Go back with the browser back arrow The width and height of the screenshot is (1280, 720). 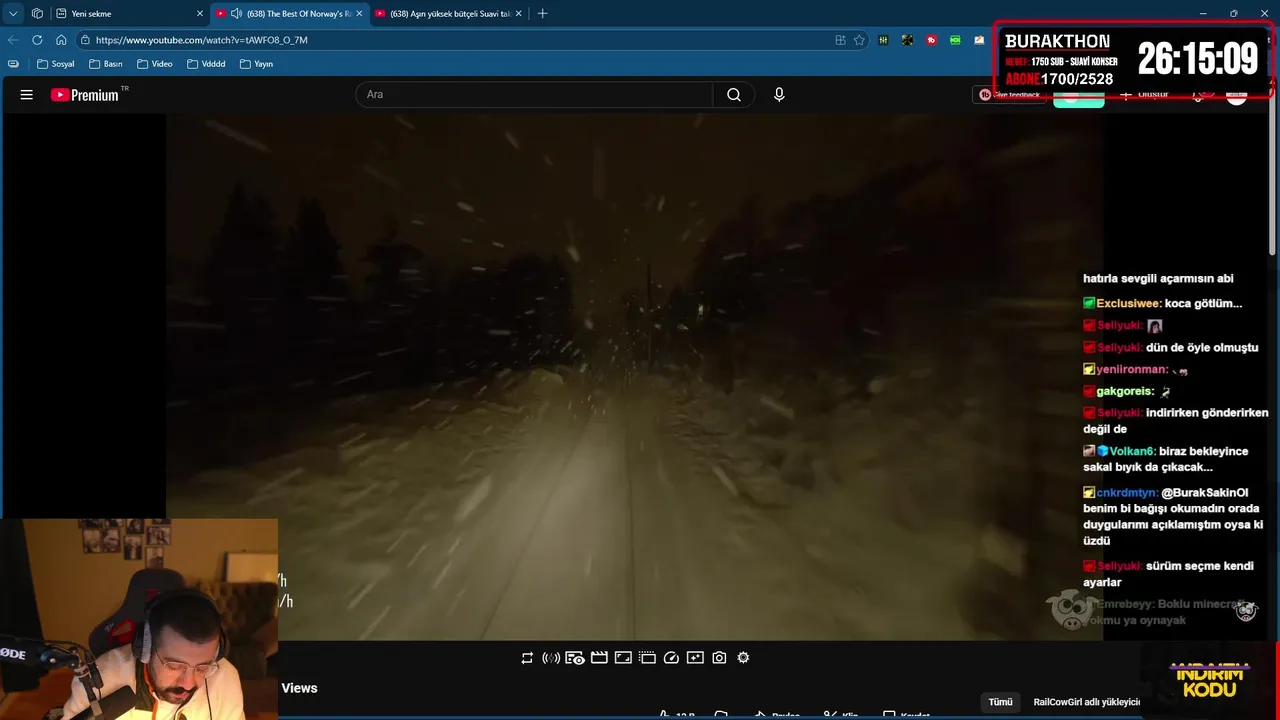pos(13,40)
